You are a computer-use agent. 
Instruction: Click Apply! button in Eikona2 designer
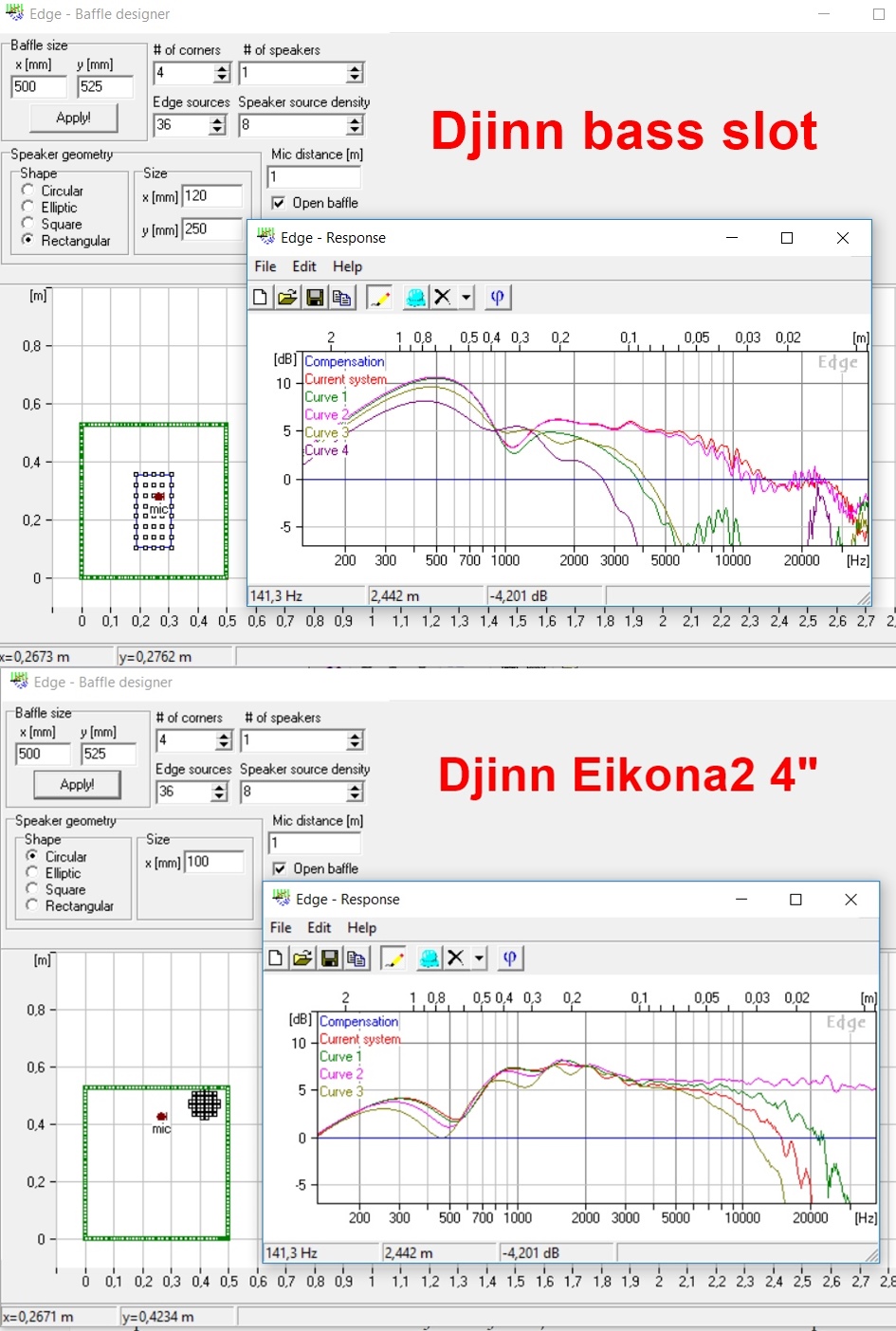tap(78, 784)
